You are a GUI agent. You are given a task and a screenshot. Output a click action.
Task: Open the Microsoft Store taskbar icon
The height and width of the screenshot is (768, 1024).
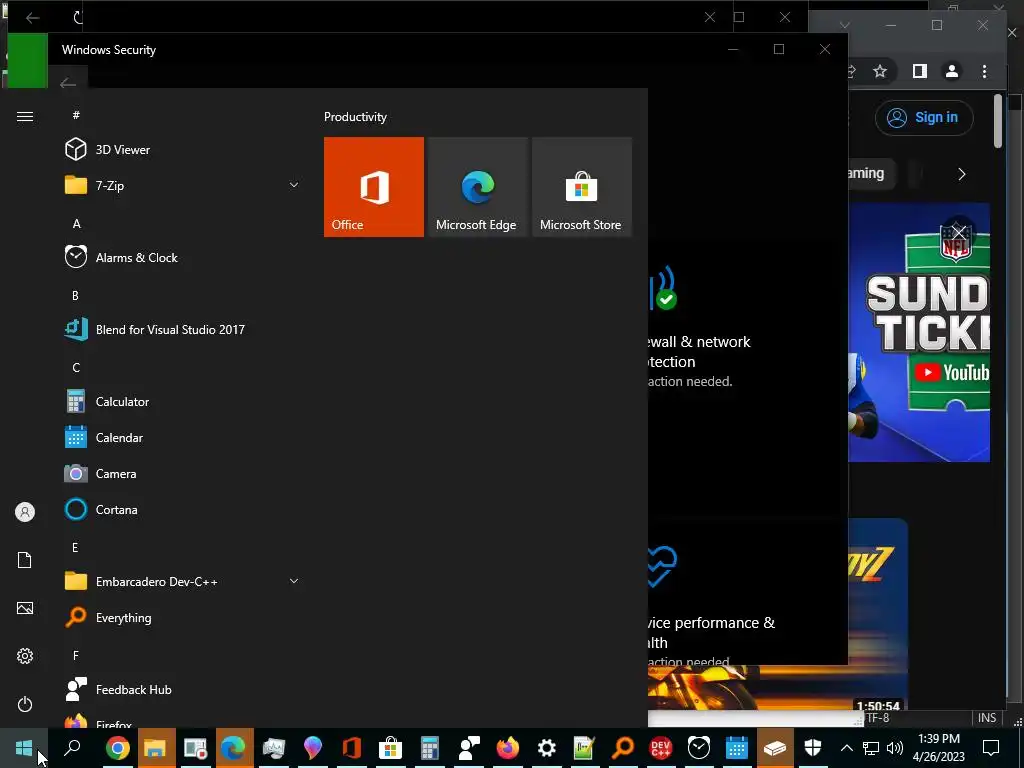390,748
